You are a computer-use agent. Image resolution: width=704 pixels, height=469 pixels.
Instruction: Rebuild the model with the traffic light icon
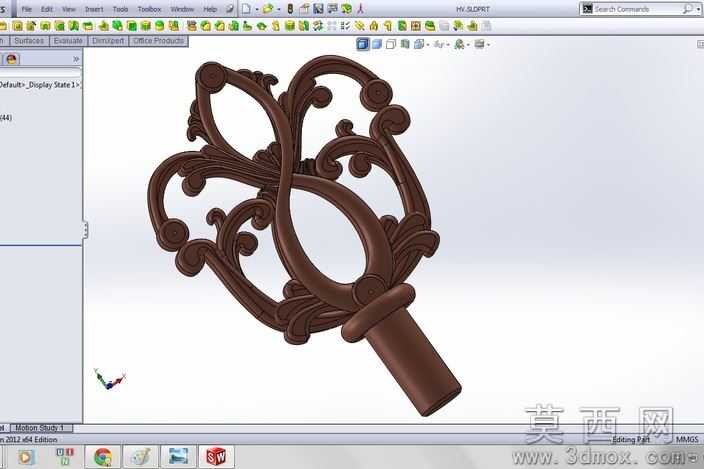pyautogui.click(x=290, y=9)
